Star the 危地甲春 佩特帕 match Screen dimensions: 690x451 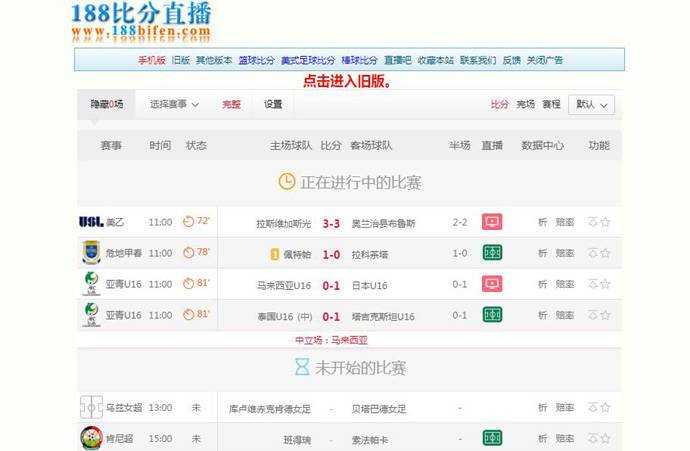pos(606,253)
